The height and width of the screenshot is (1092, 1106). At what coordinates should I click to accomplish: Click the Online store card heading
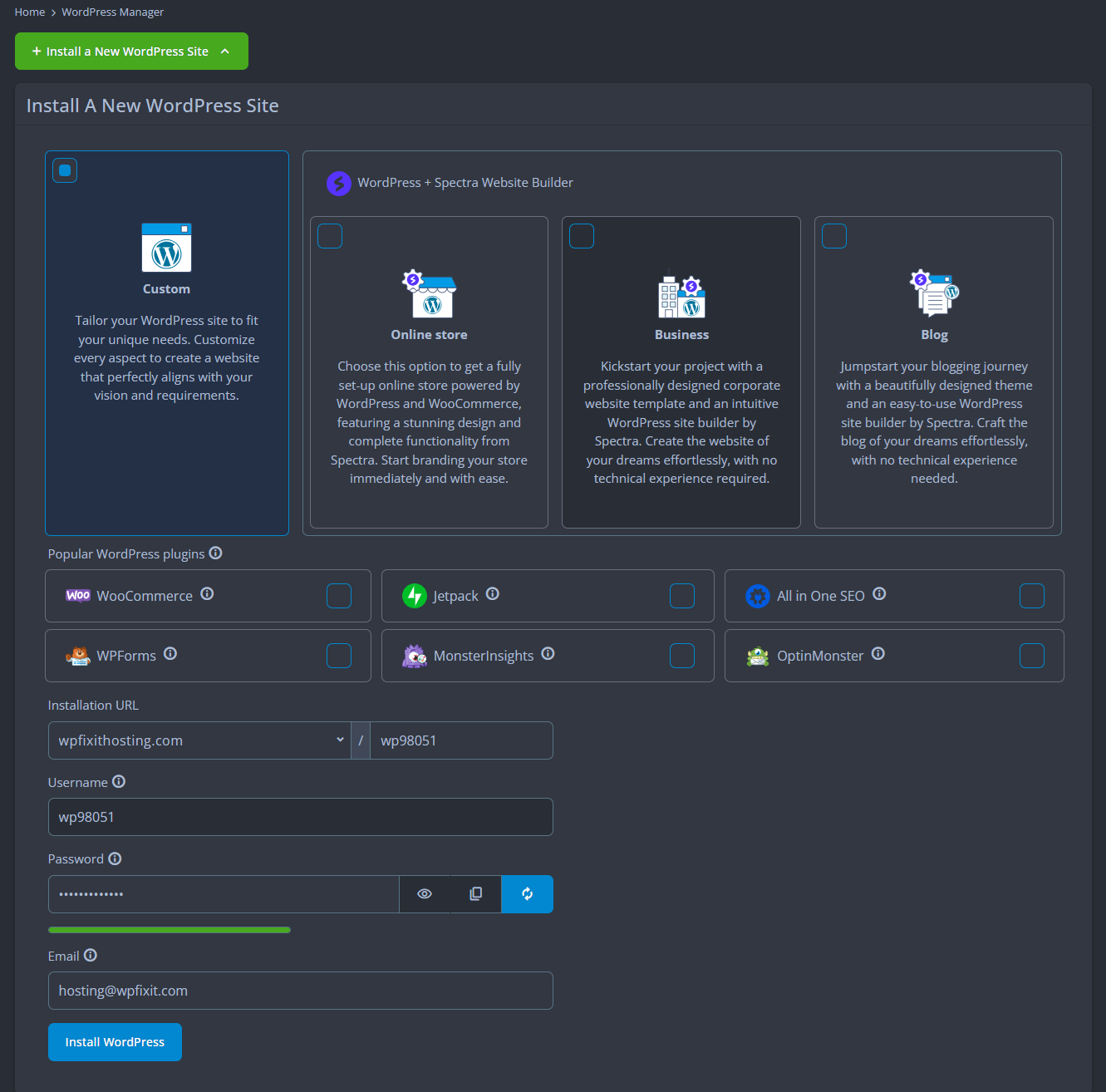tap(430, 335)
